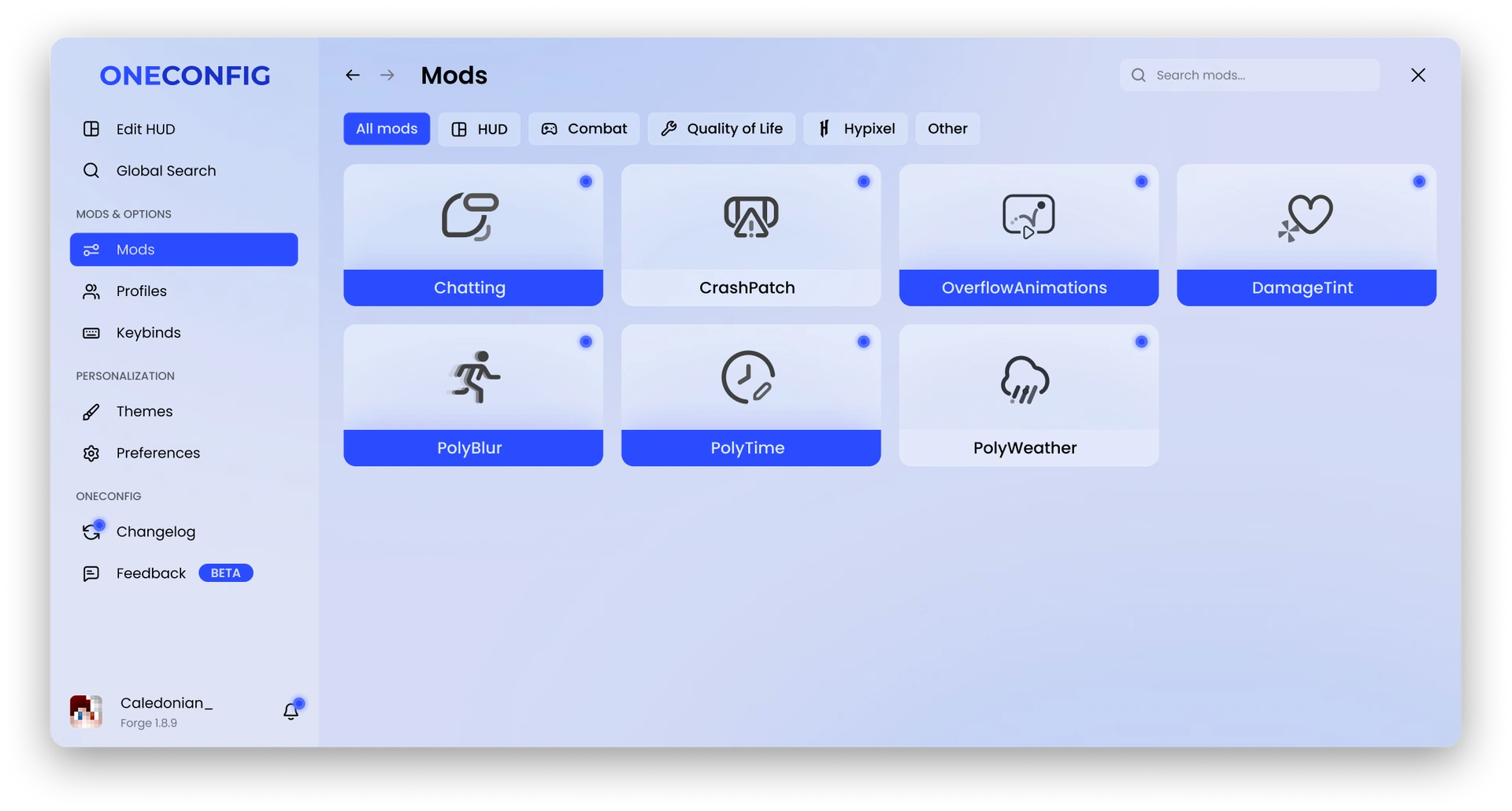Click the Forge 1.8.9 version text
Image resolution: width=1512 pixels, height=811 pixels.
click(x=149, y=724)
